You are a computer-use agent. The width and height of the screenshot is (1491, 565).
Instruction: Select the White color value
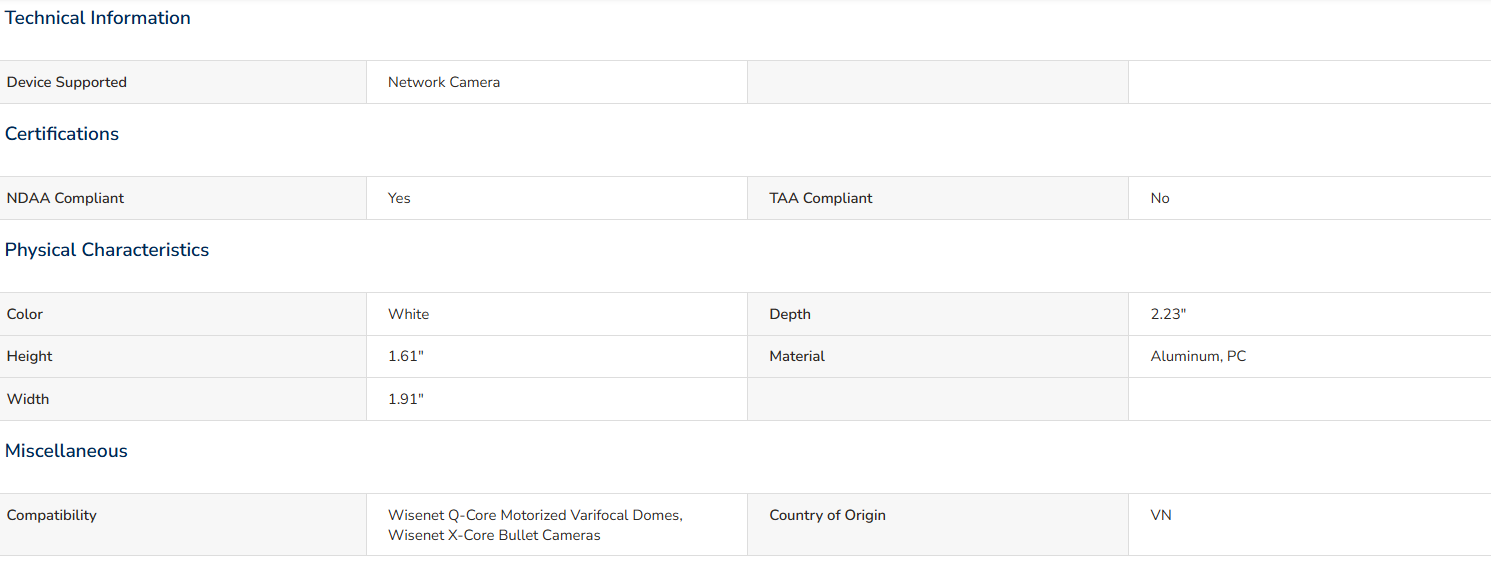[x=409, y=314]
